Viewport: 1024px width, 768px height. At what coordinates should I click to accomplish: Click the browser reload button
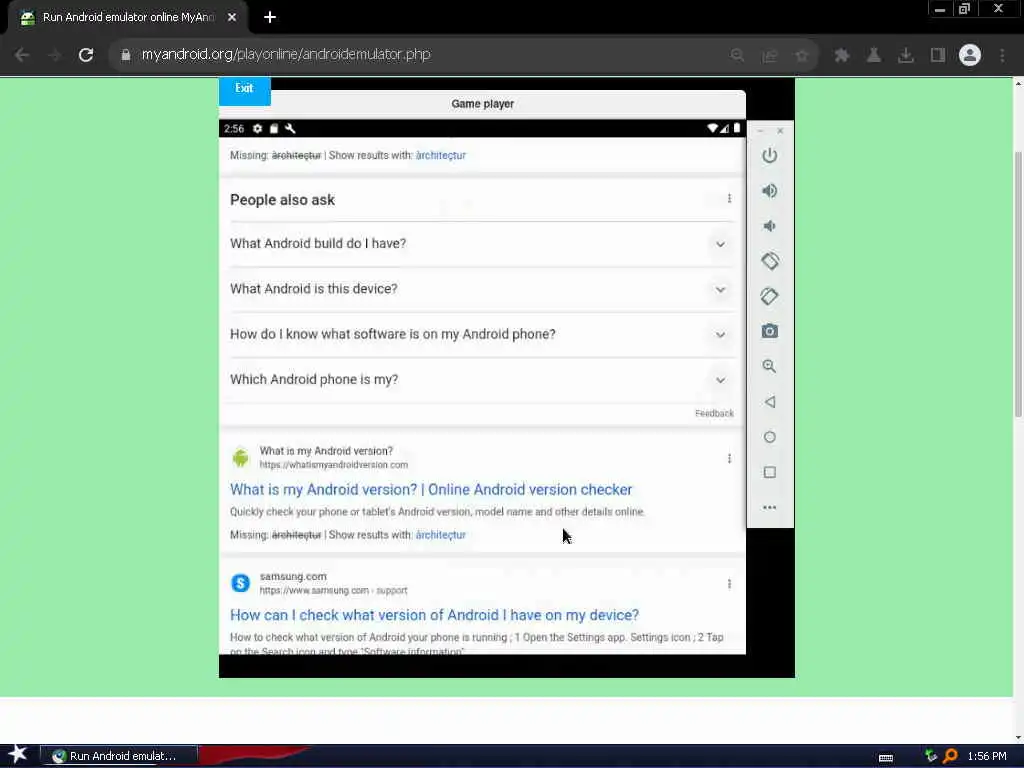86,55
